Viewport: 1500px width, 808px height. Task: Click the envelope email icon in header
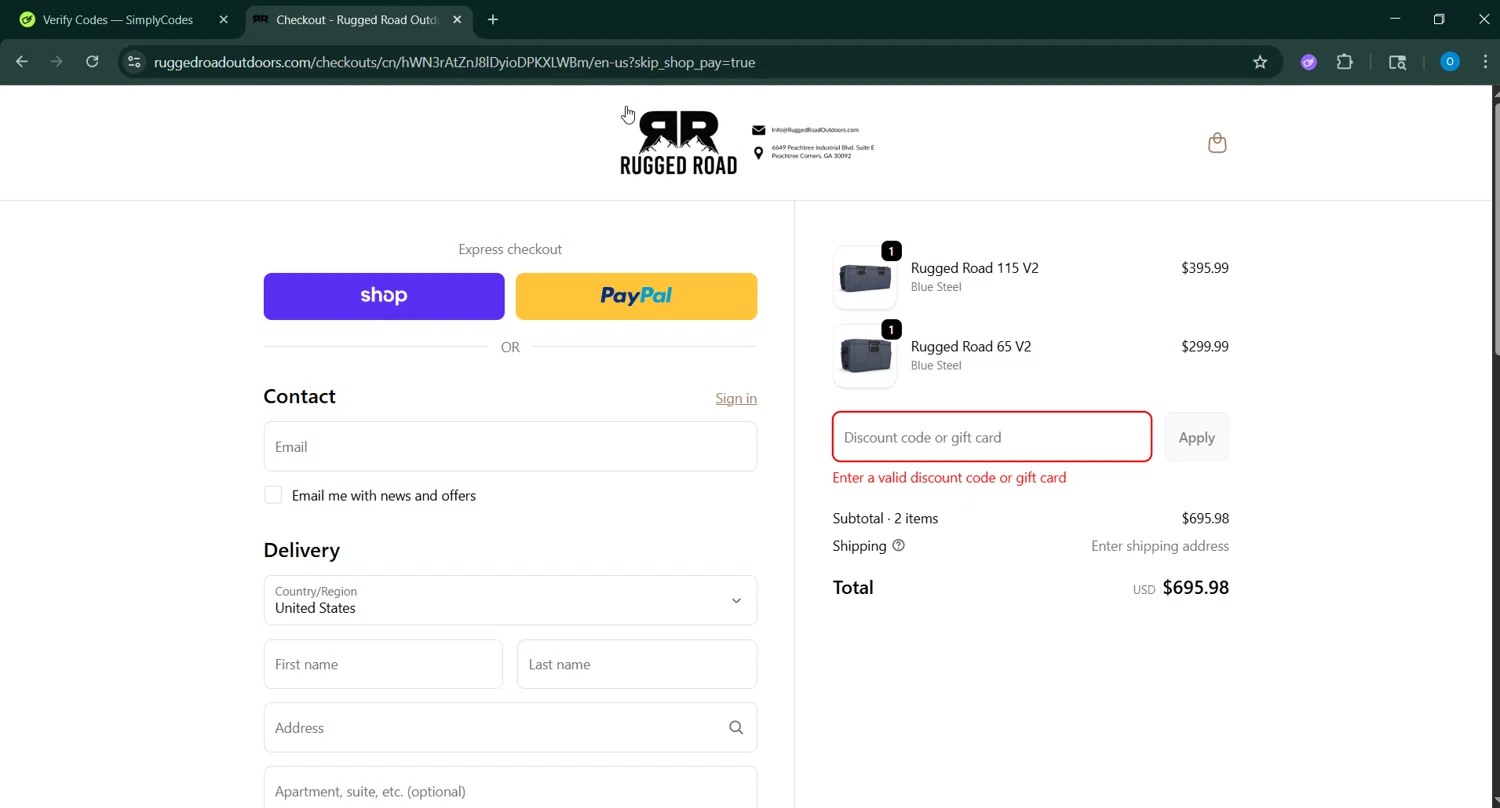click(759, 130)
